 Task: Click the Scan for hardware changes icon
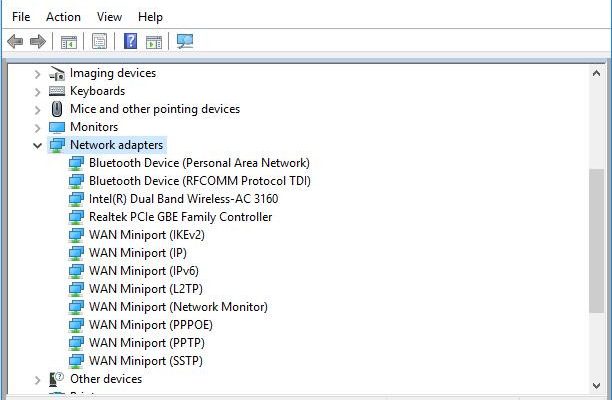click(x=185, y=41)
